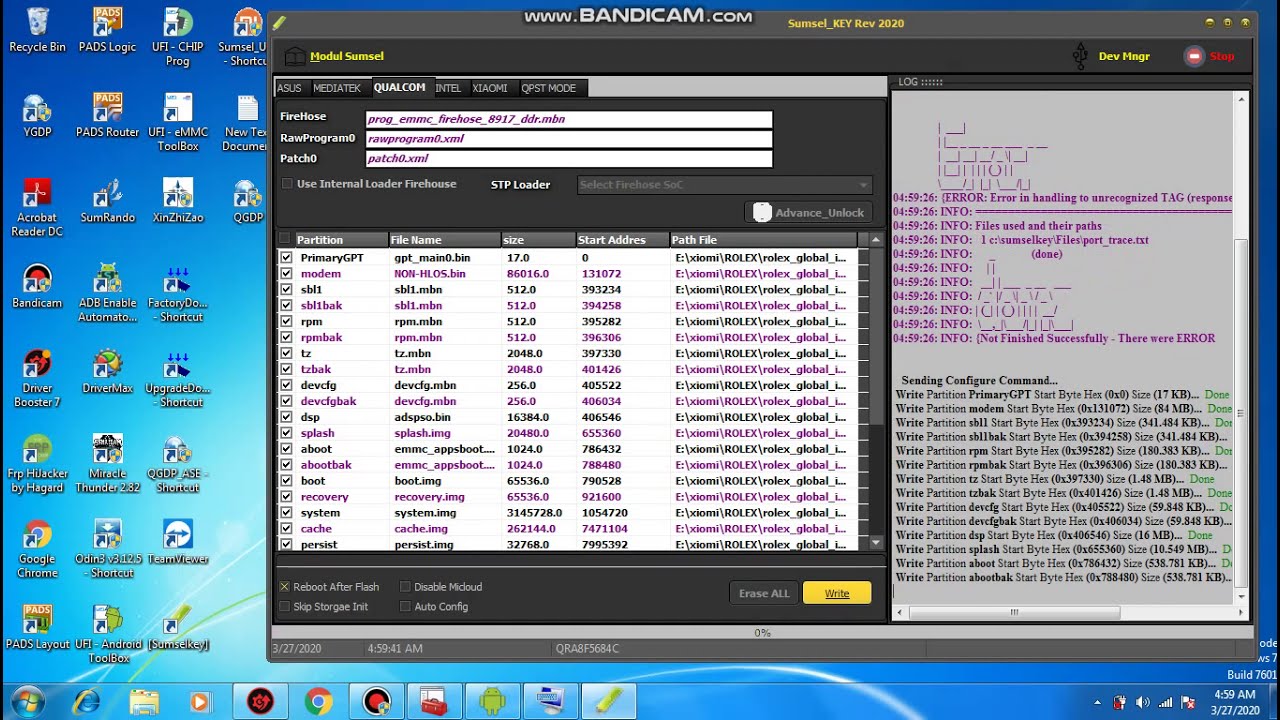Open the Windows Start menu
1280x720 pixels.
[27, 701]
